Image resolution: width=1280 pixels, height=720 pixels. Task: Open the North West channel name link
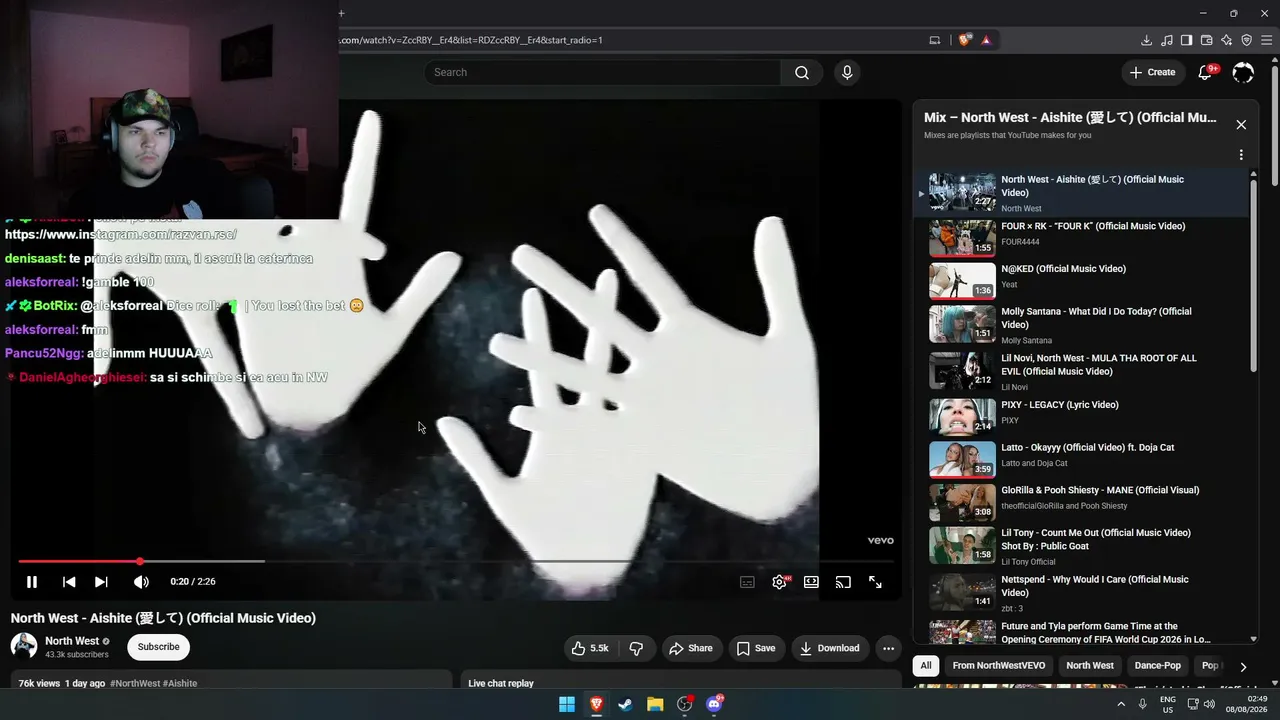pos(72,641)
